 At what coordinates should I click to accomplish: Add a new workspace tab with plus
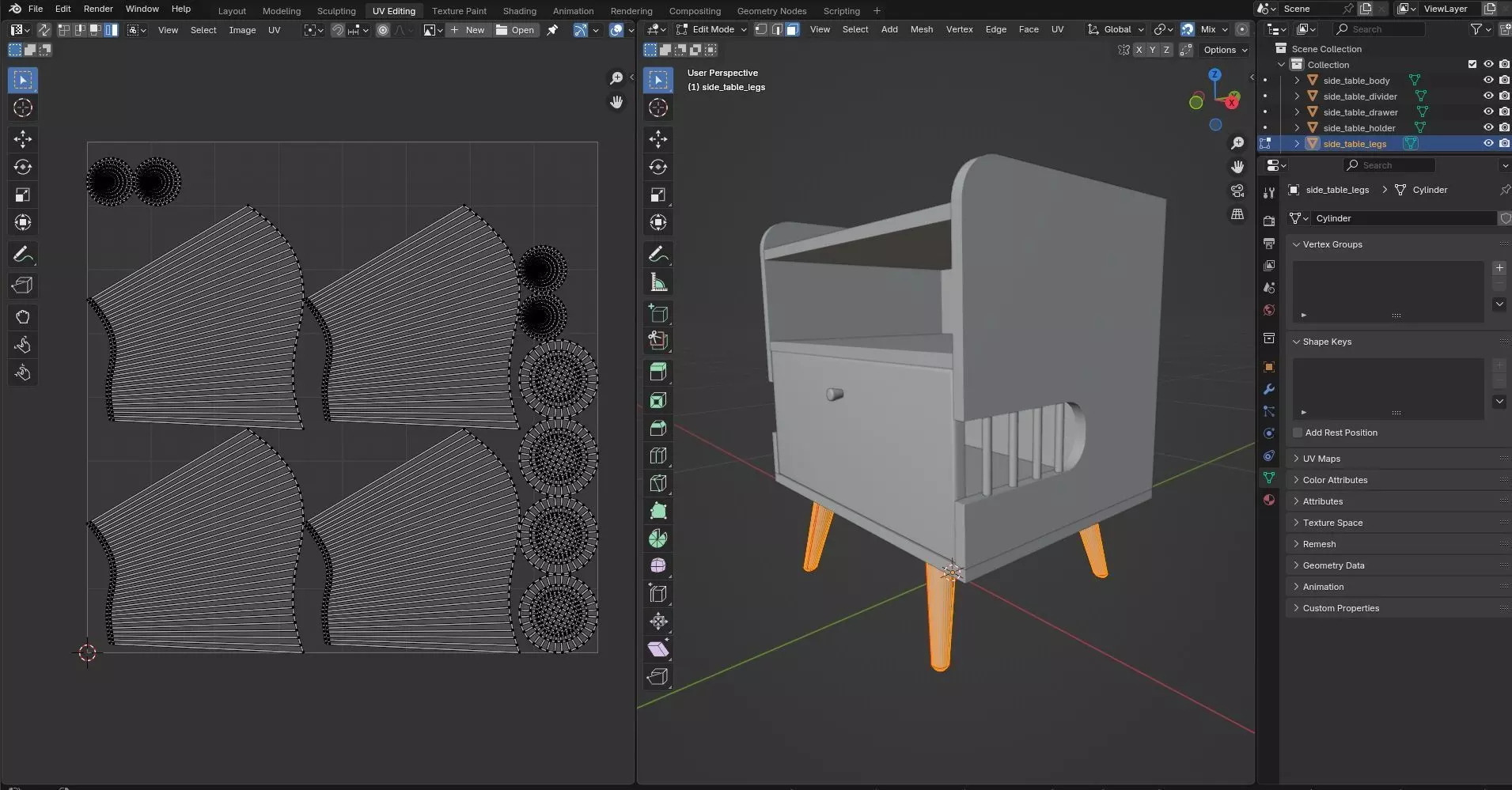877,11
